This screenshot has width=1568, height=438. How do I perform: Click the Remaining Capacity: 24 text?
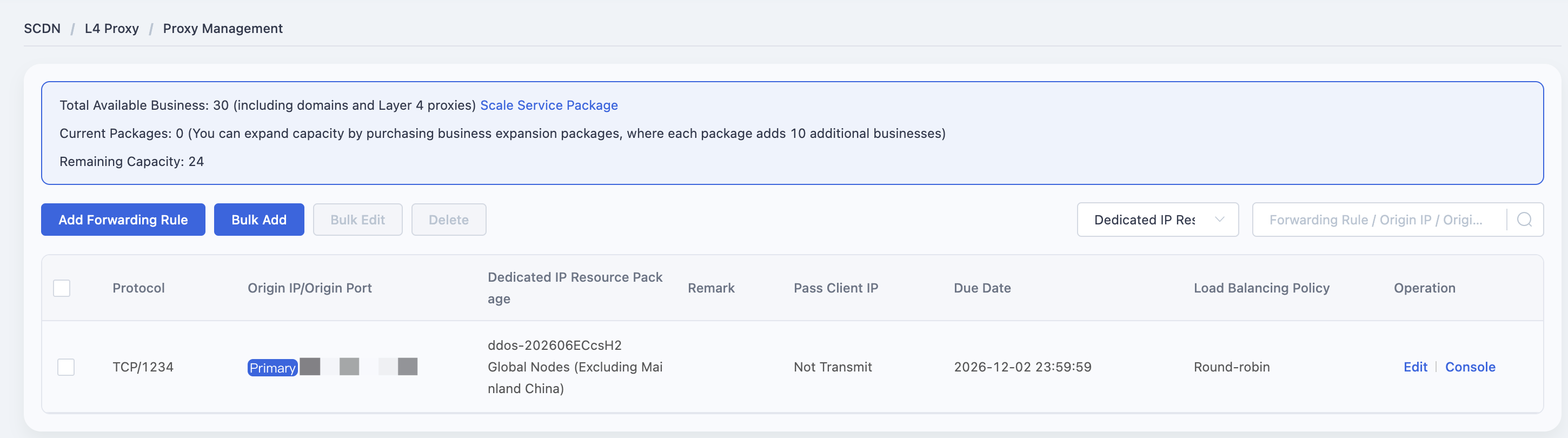coord(131,161)
